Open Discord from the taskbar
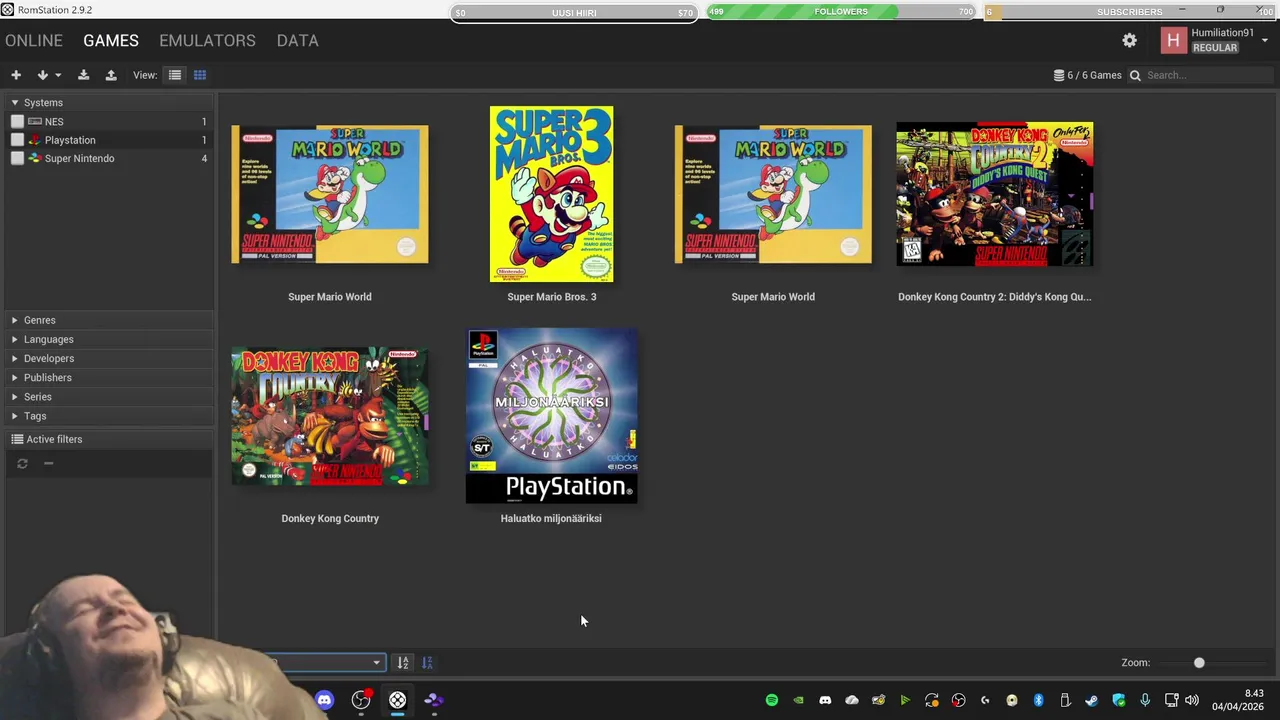Viewport: 1280px width, 720px height. (x=324, y=700)
